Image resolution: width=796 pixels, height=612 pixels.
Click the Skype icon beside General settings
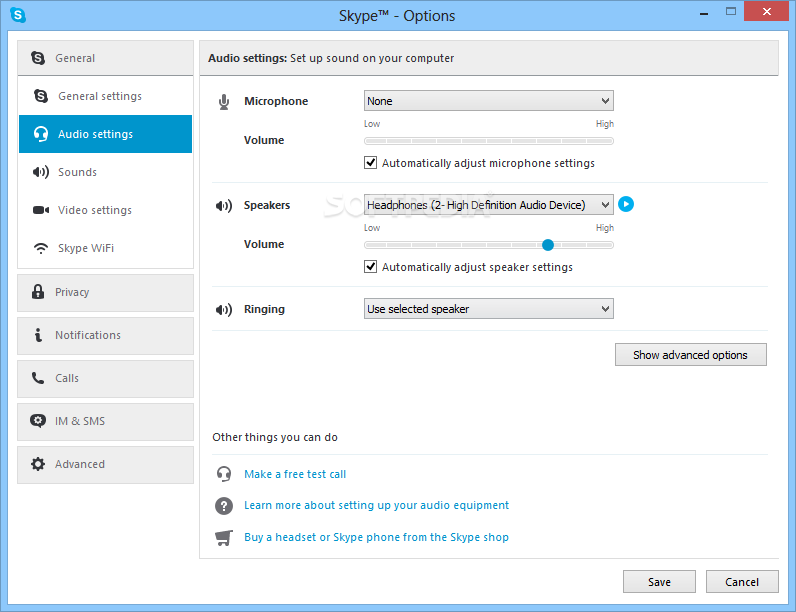pyautogui.click(x=41, y=95)
